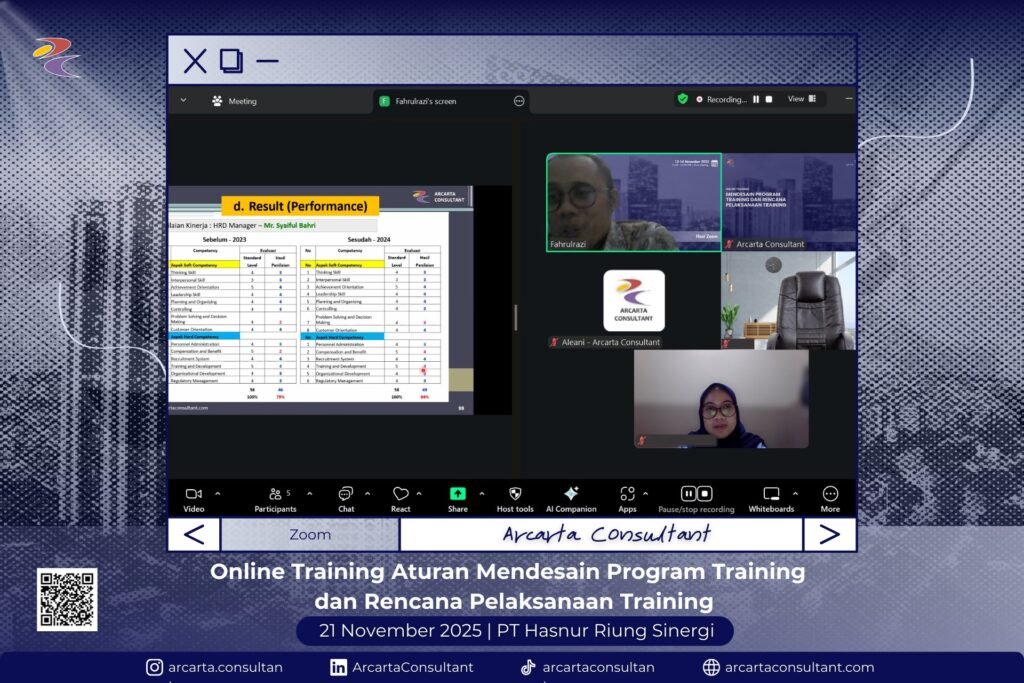This screenshot has height=683, width=1024.
Task: Pause the recording in bottom toolbar
Action: pos(688,494)
